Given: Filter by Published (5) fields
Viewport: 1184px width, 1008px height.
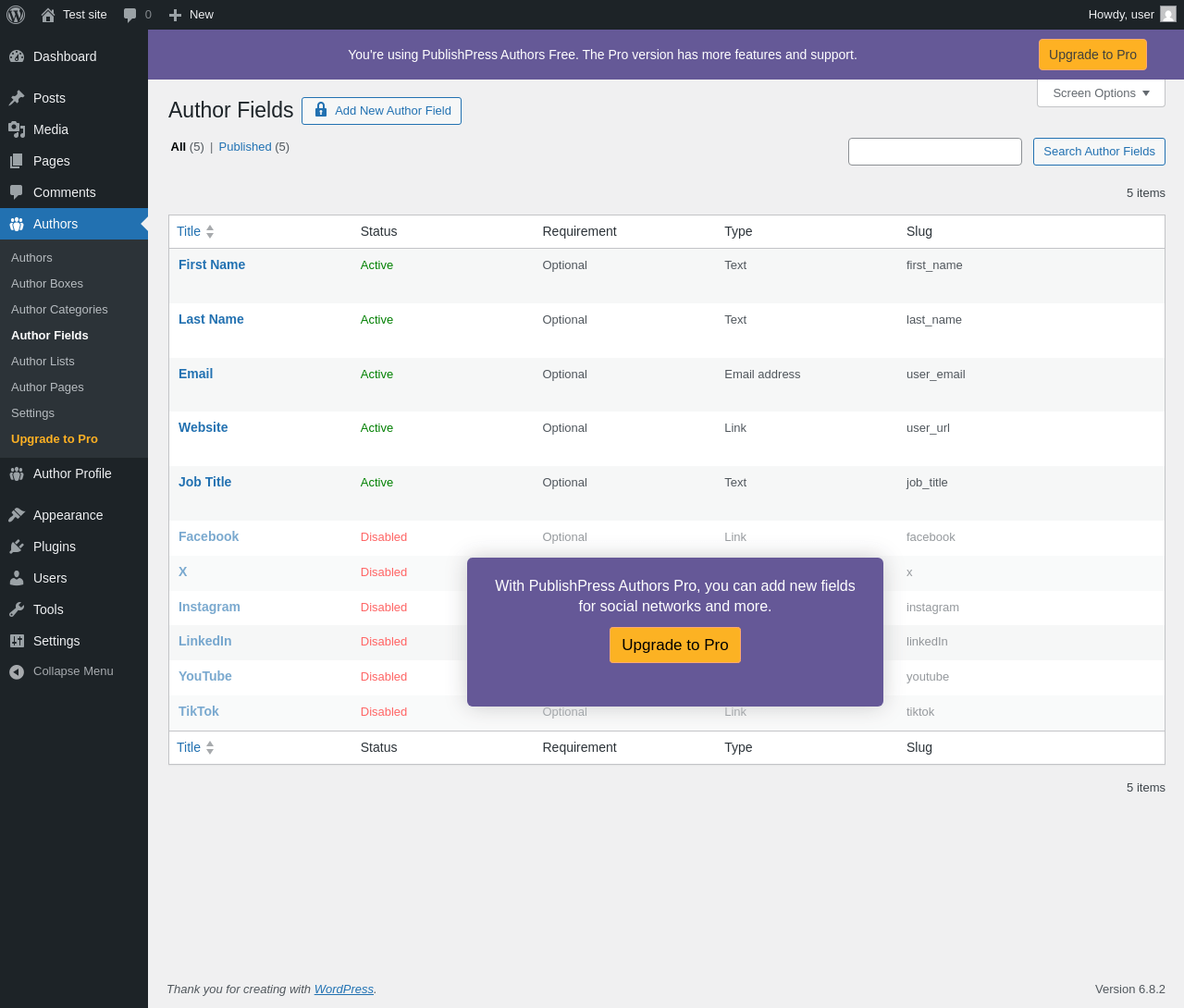Looking at the screenshot, I should (253, 147).
